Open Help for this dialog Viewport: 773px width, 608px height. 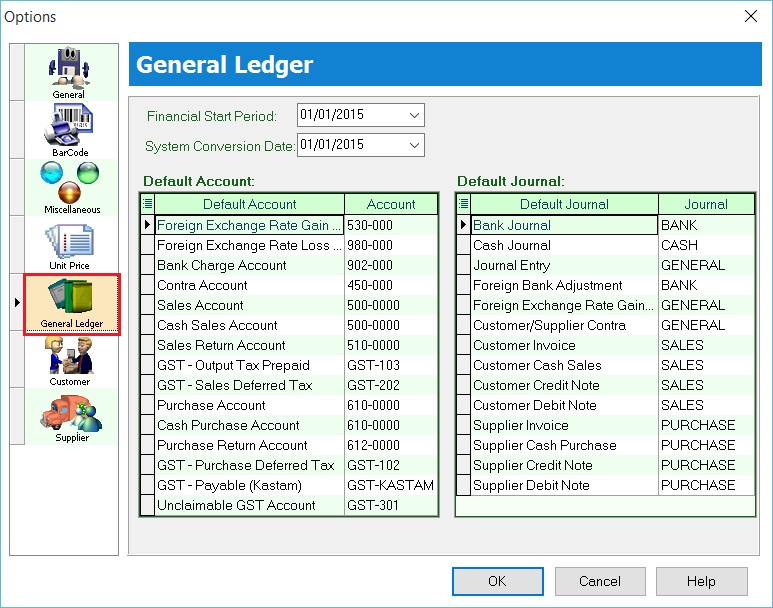701,581
